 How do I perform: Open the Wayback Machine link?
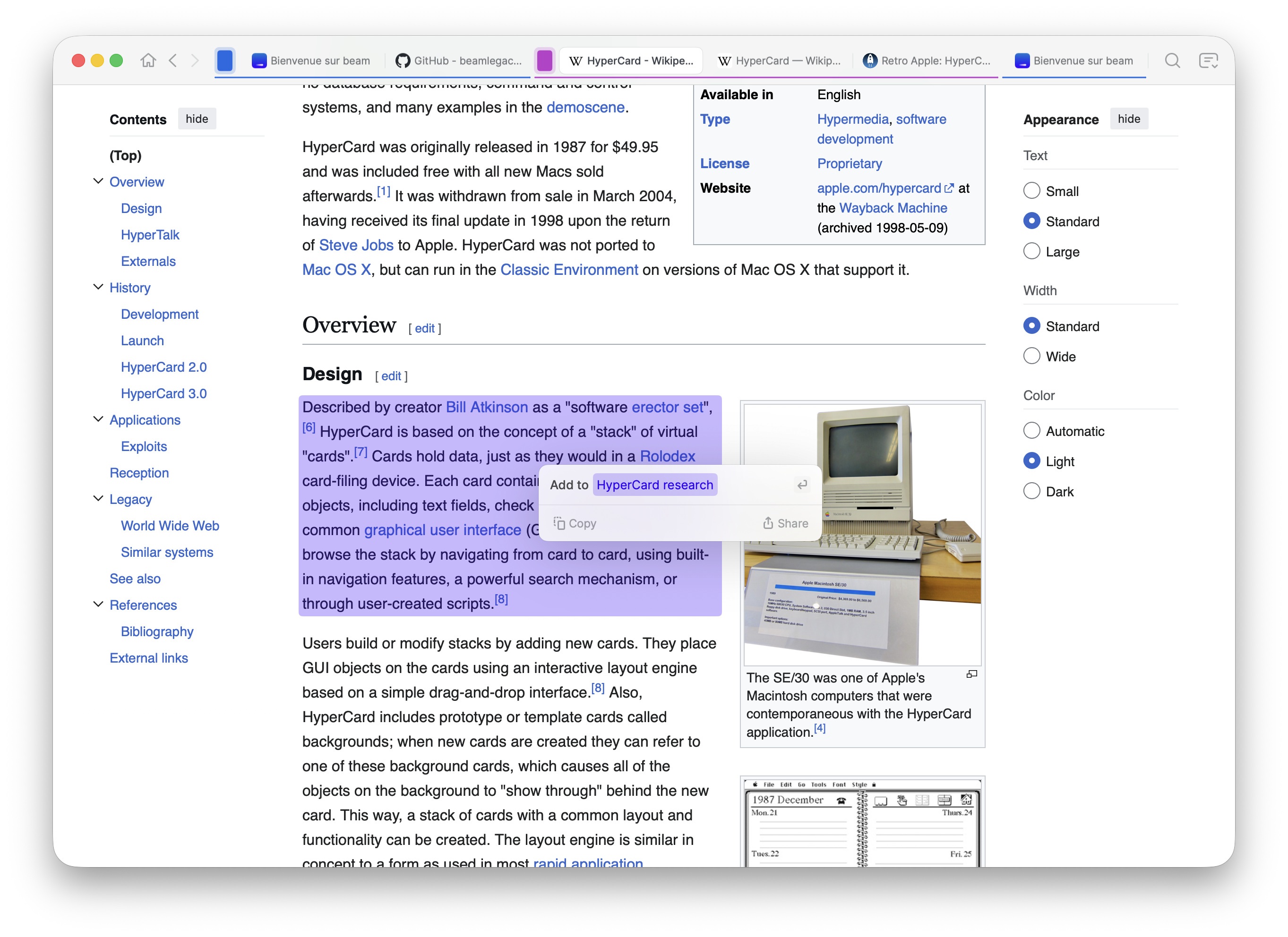[x=893, y=208]
